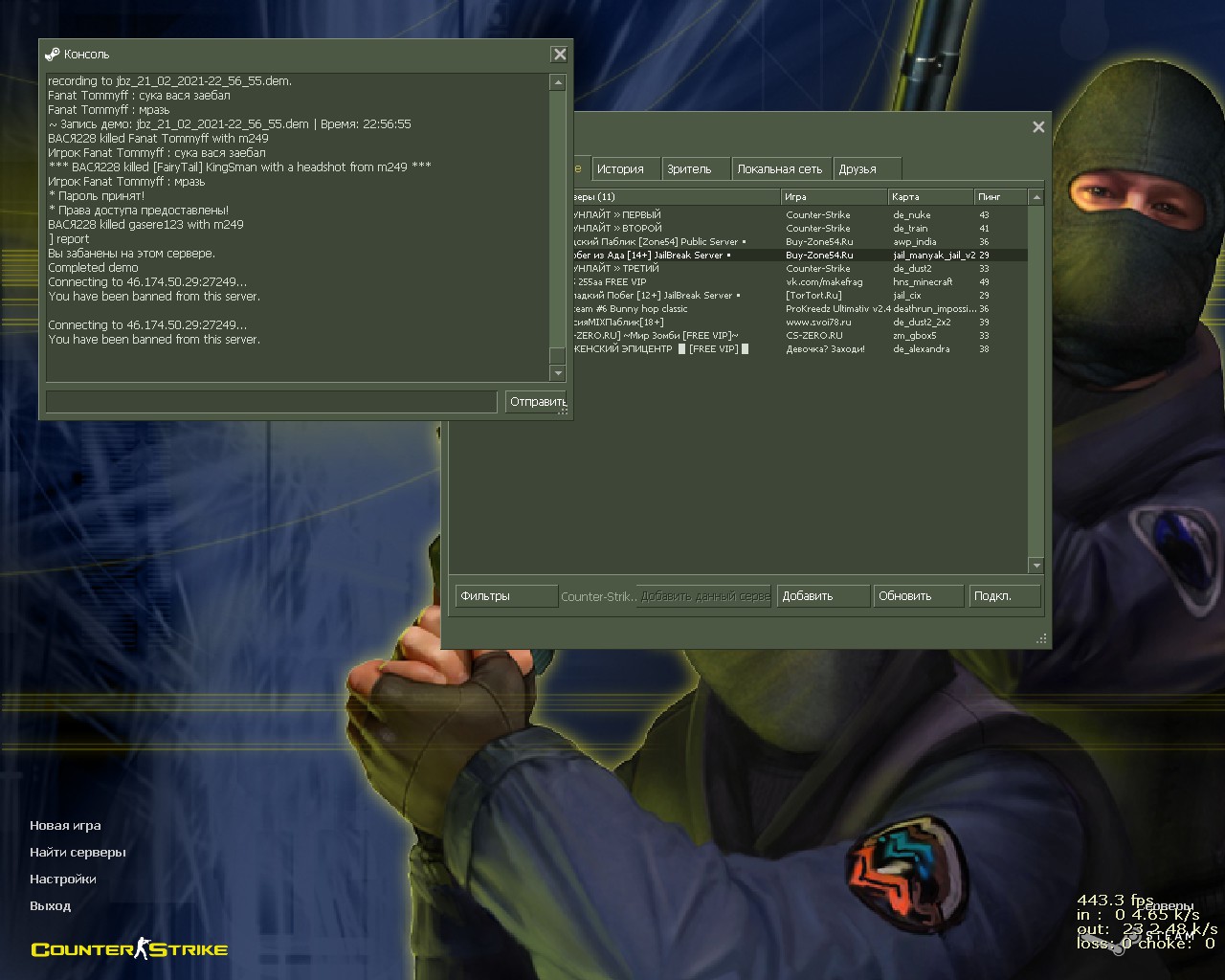Image resolution: width=1225 pixels, height=980 pixels.
Task: Click the [TorTort.Ru] game cell
Action: 813,296
